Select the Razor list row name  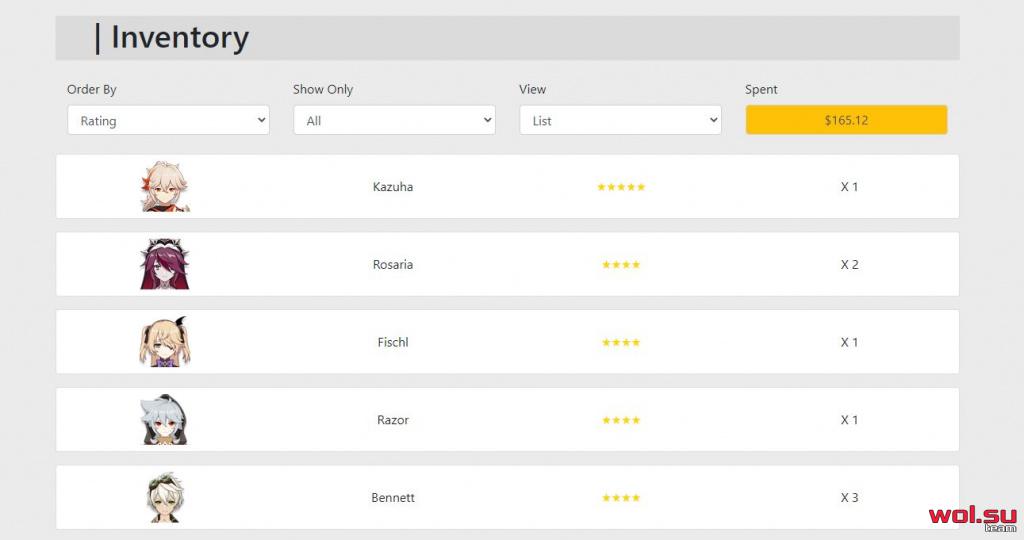pyautogui.click(x=393, y=420)
